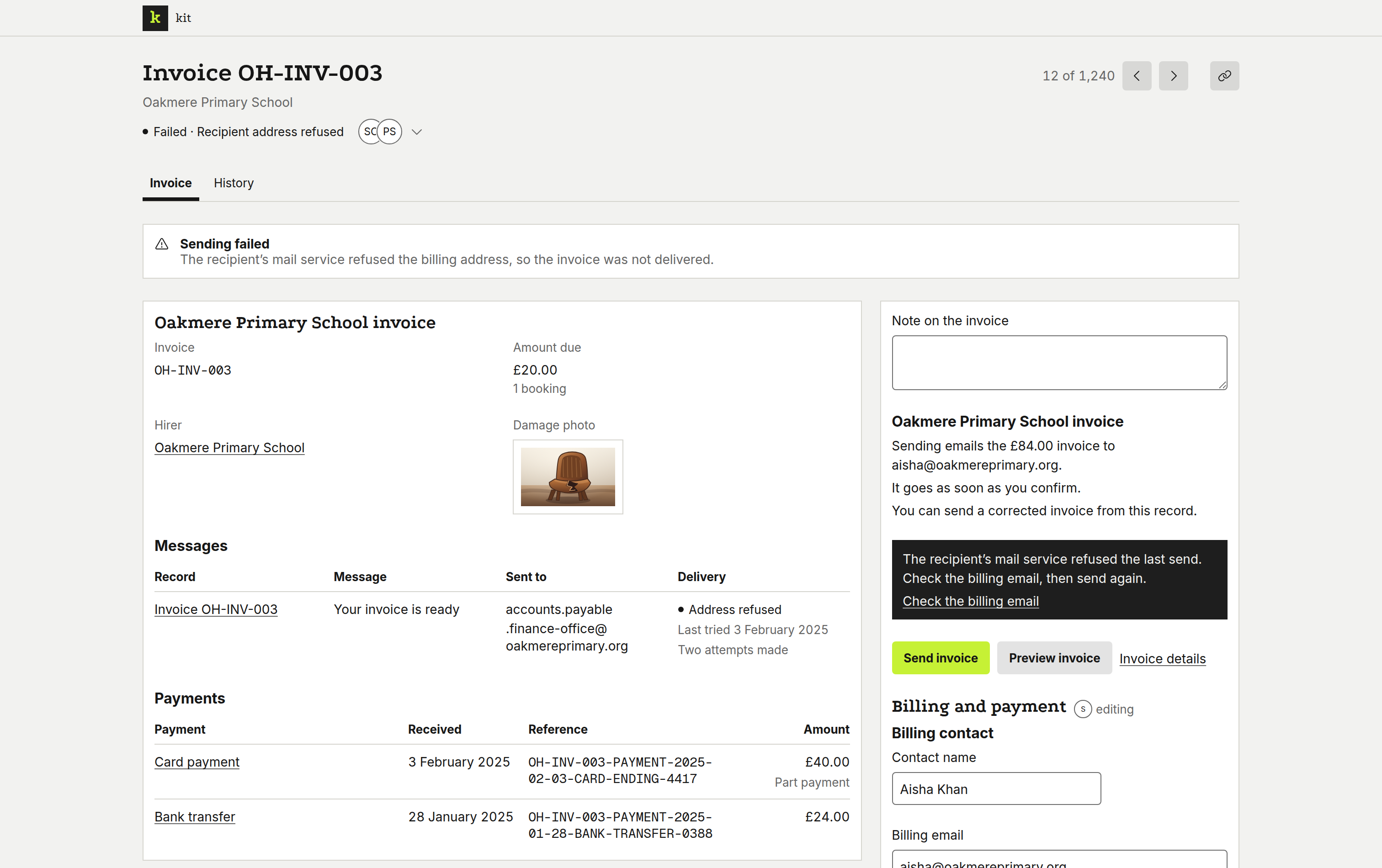Copy link to this invoice
Viewport: 1382px width, 868px height.
point(1224,76)
